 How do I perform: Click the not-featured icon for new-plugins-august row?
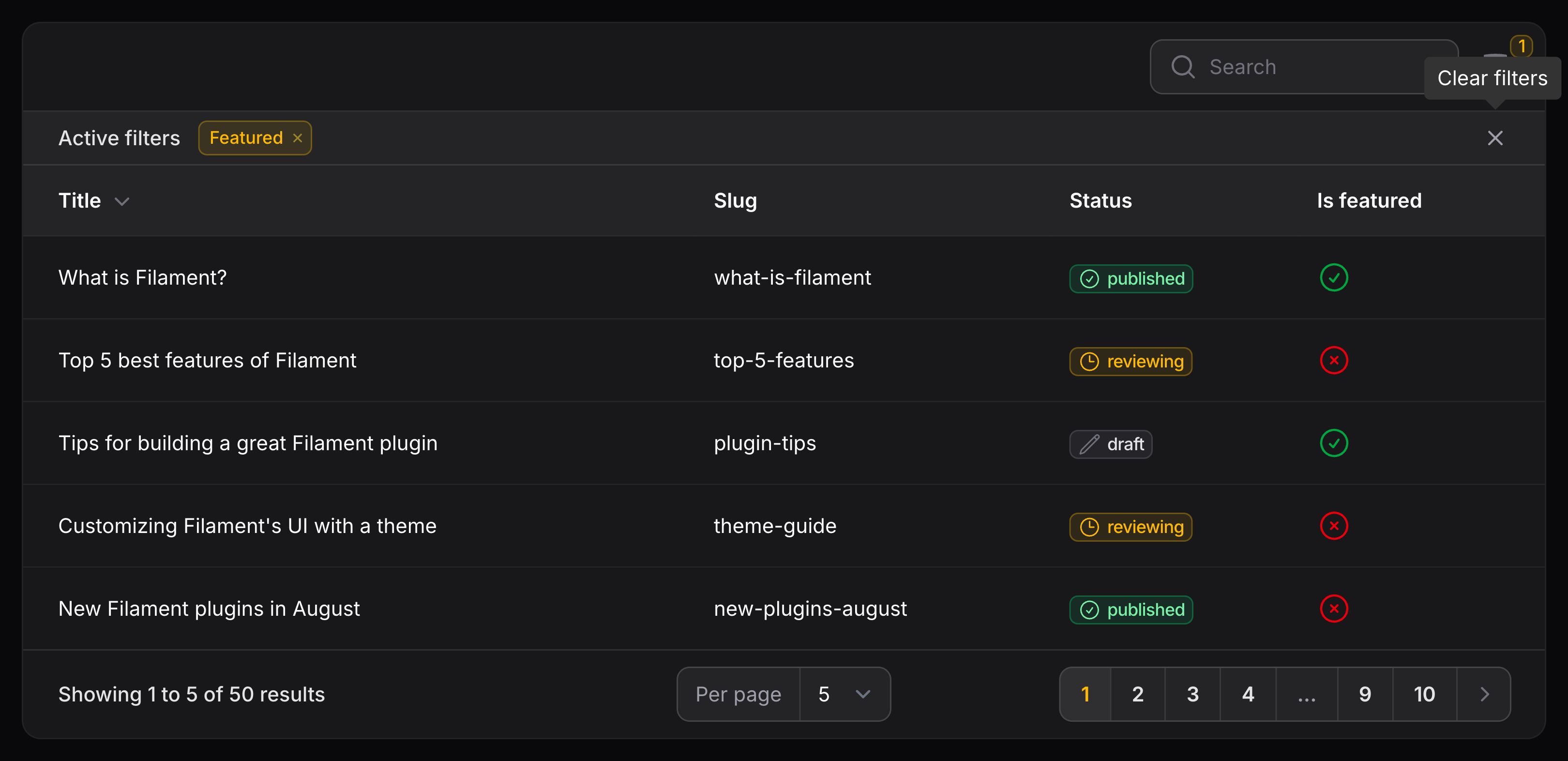(x=1334, y=609)
